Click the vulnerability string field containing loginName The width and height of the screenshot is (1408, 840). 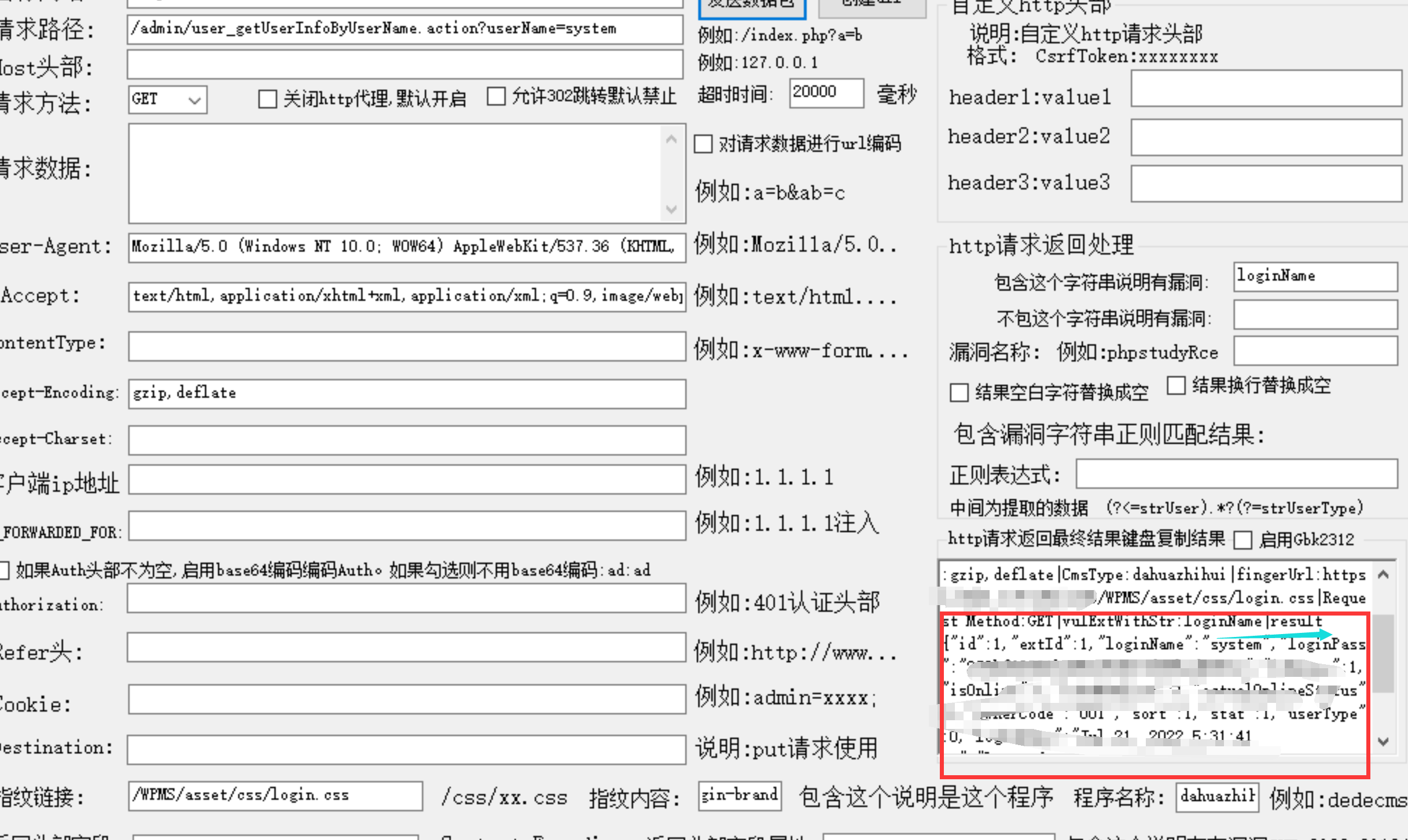tap(1315, 277)
